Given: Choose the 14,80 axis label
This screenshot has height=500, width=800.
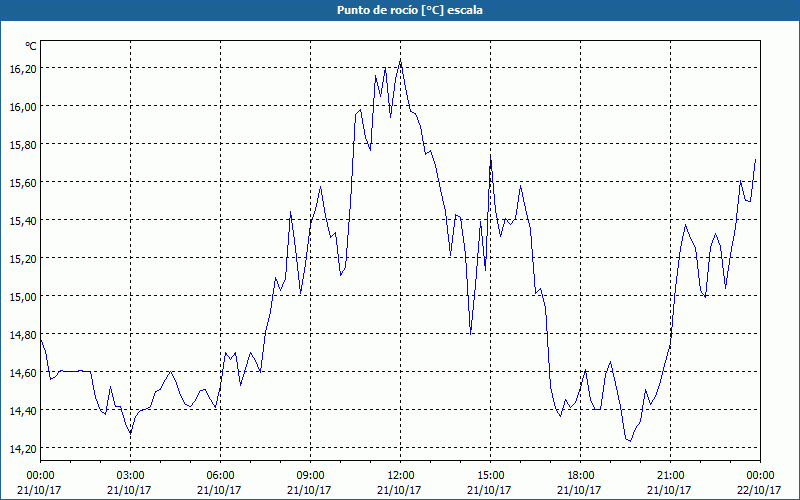Looking at the screenshot, I should 23,334.
